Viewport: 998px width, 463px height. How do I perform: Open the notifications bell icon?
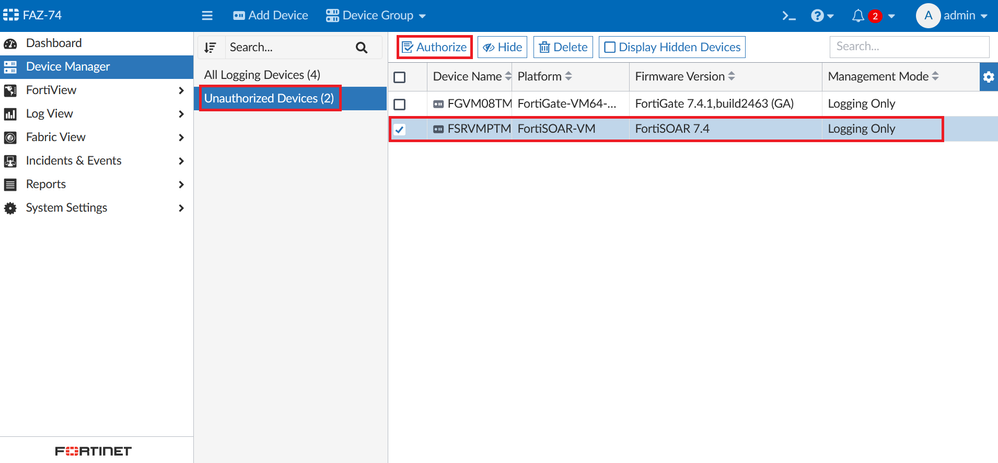click(x=858, y=16)
